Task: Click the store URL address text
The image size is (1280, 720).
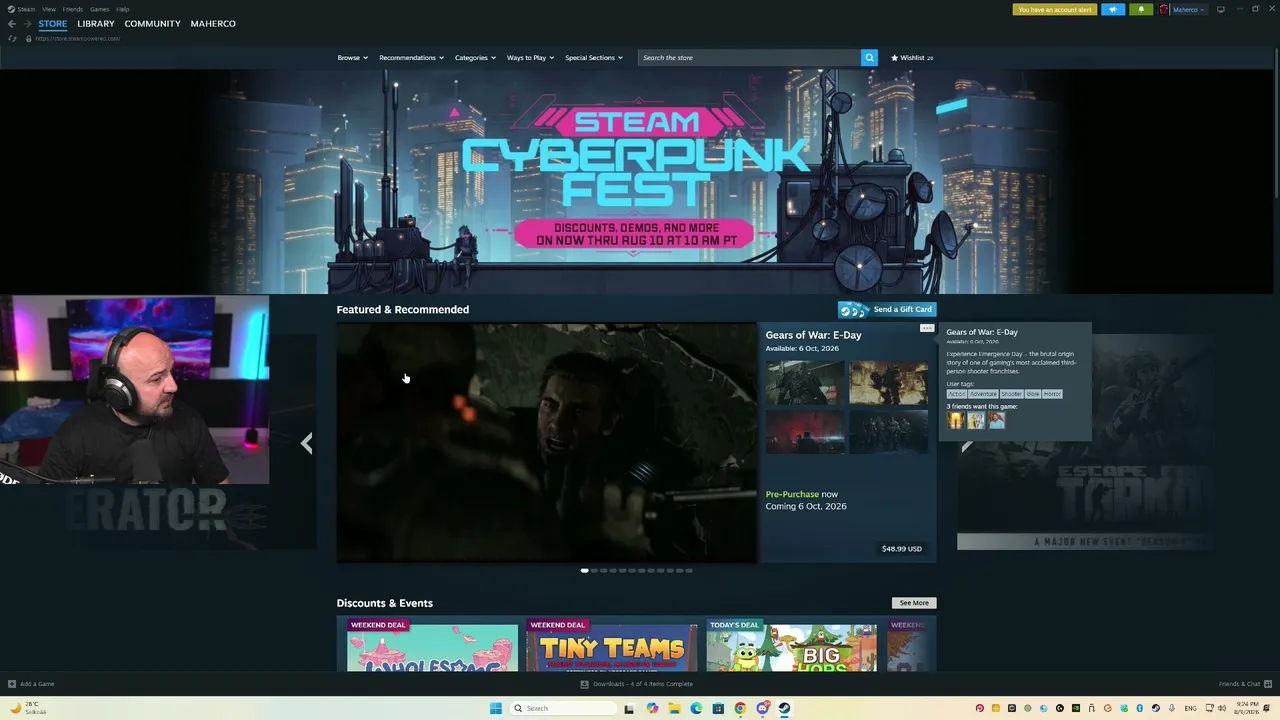Action: 78,38
